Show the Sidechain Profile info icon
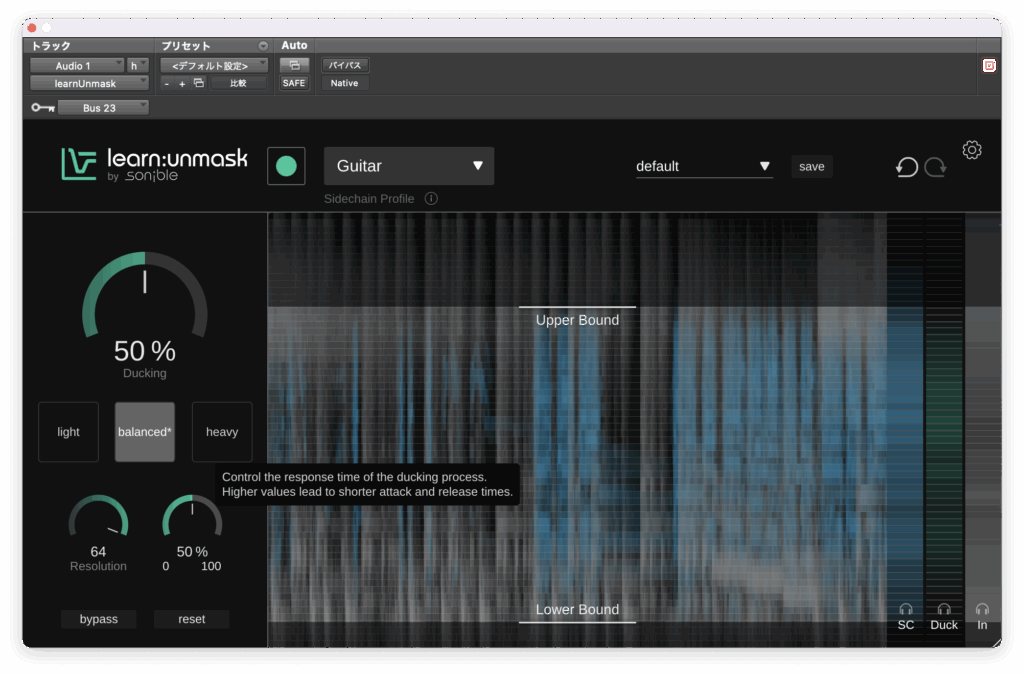Image resolution: width=1024 pixels, height=674 pixels. [x=431, y=199]
